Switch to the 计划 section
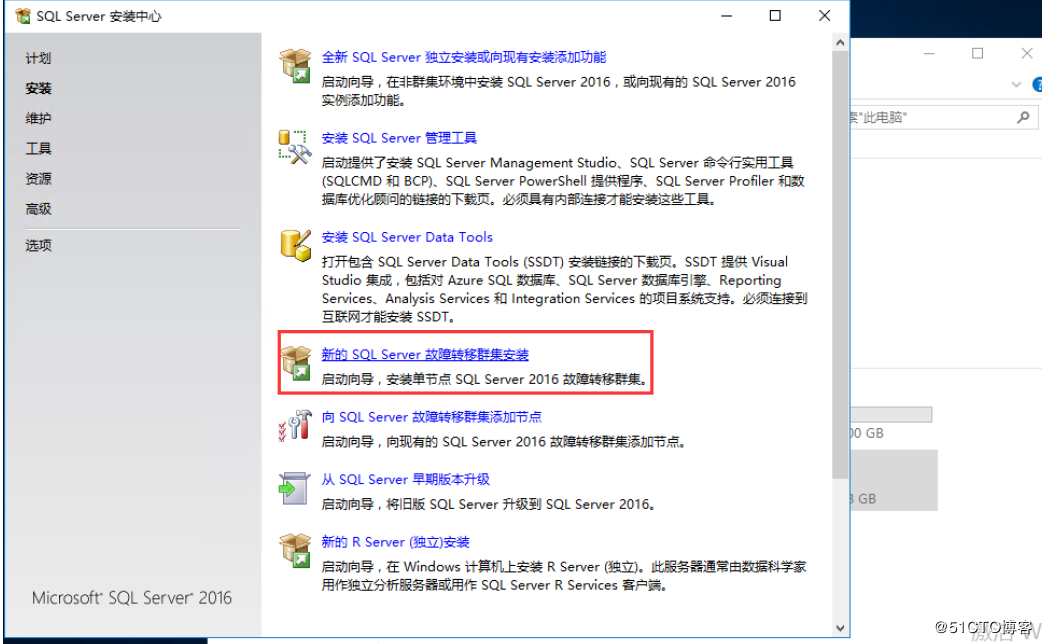 point(38,58)
